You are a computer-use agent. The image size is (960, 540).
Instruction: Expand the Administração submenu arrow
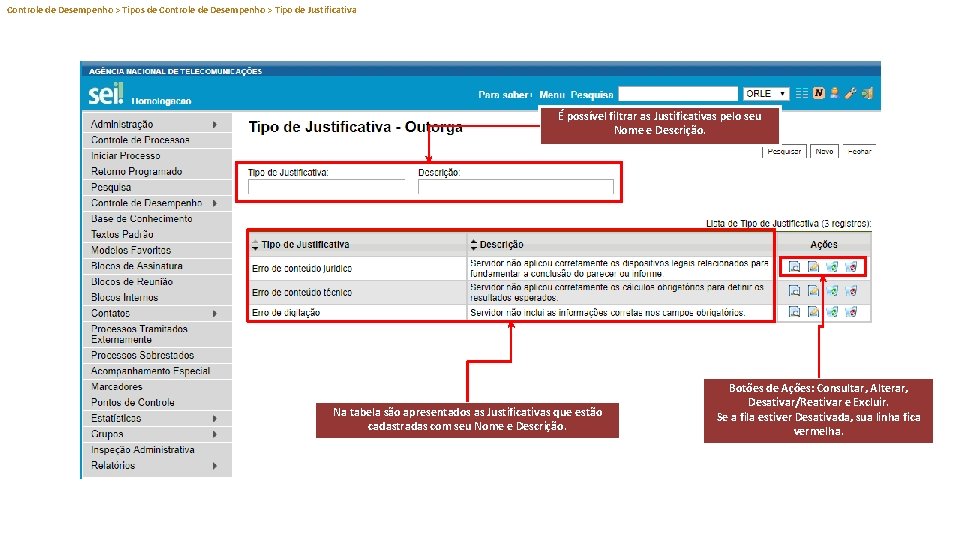coord(215,124)
